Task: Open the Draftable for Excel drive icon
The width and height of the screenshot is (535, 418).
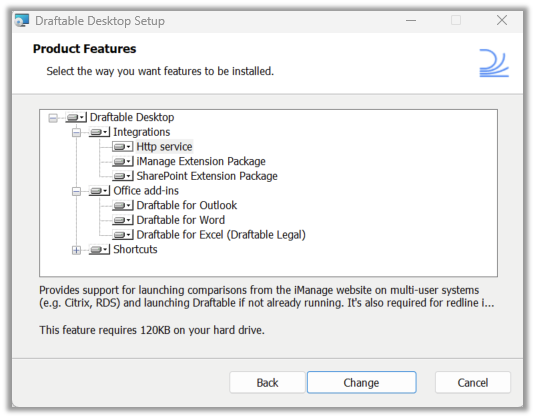Action: pos(122,235)
